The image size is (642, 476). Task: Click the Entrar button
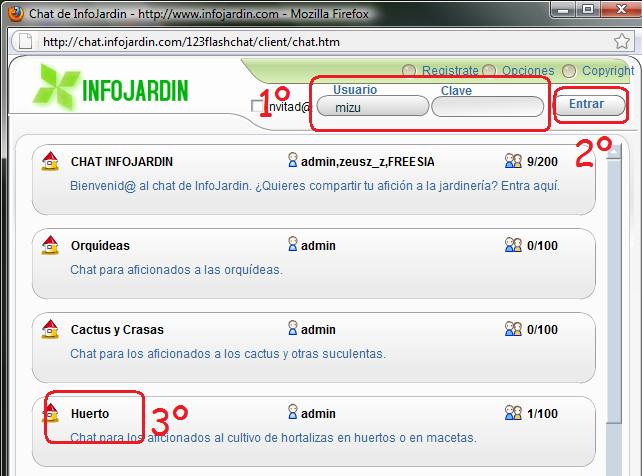pyautogui.click(x=589, y=105)
